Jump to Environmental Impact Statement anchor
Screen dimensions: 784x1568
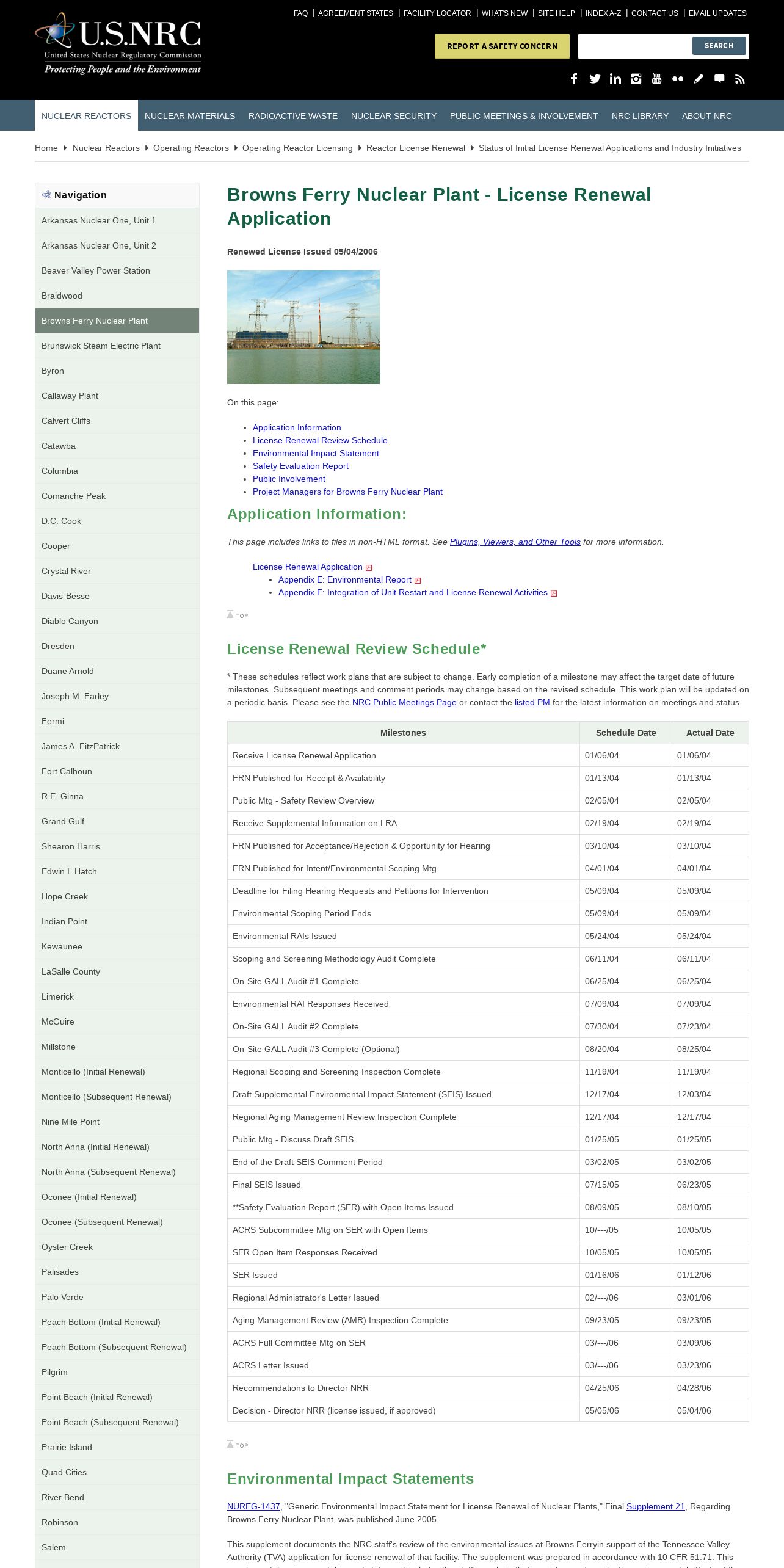[x=316, y=453]
